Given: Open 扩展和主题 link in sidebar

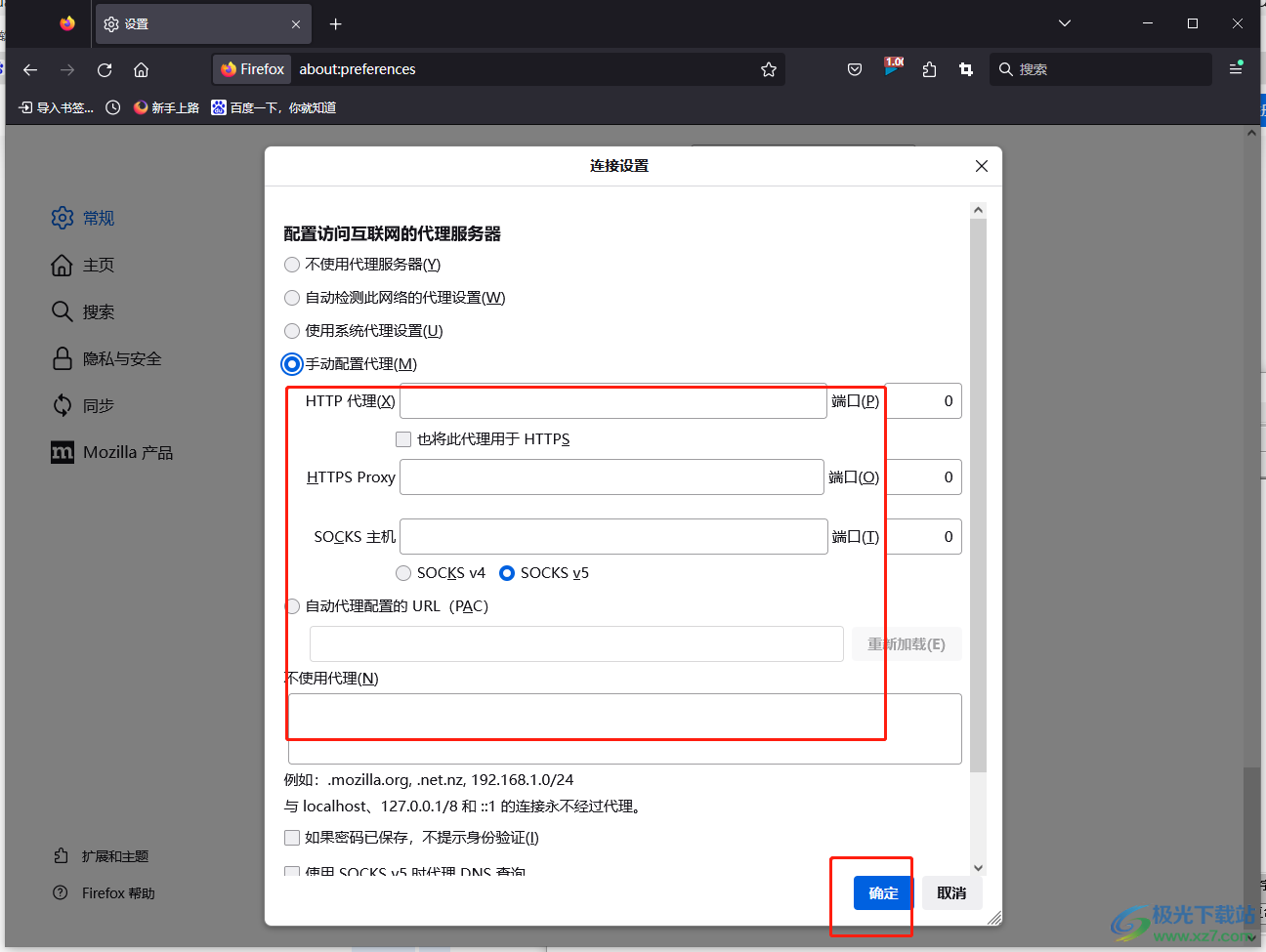Looking at the screenshot, I should coord(101,856).
